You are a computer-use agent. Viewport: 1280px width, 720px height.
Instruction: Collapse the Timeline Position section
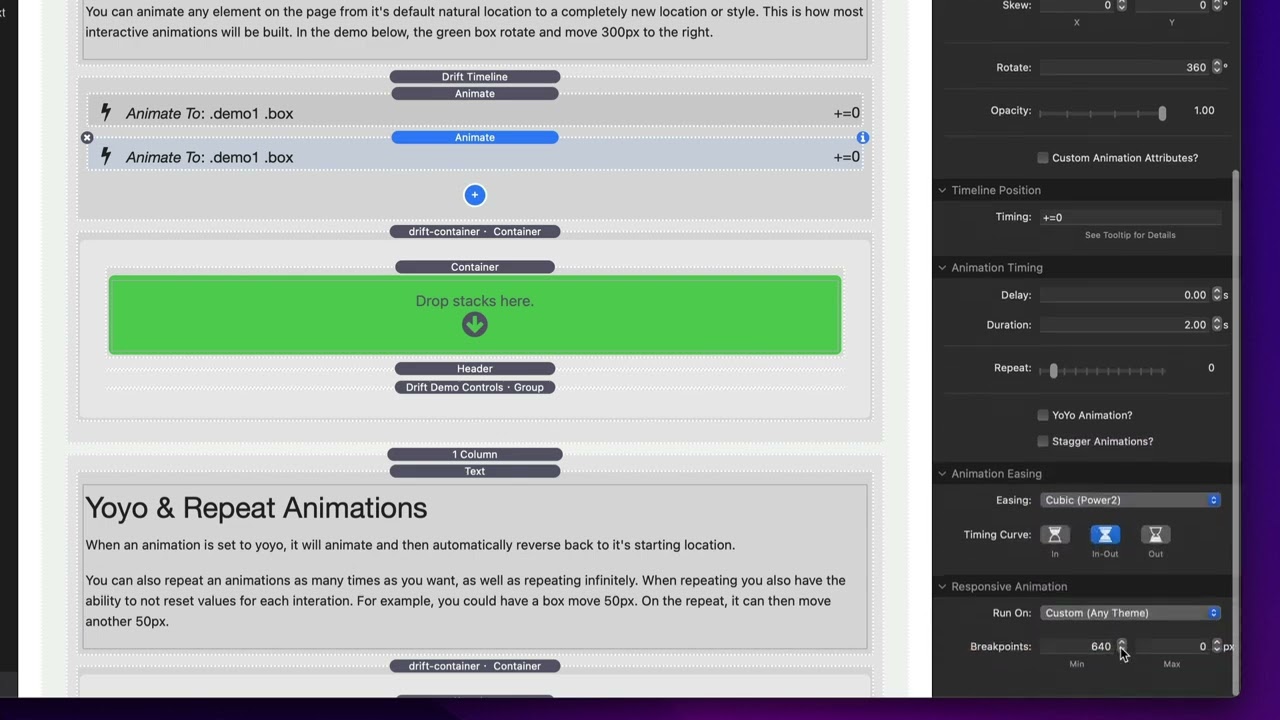942,190
